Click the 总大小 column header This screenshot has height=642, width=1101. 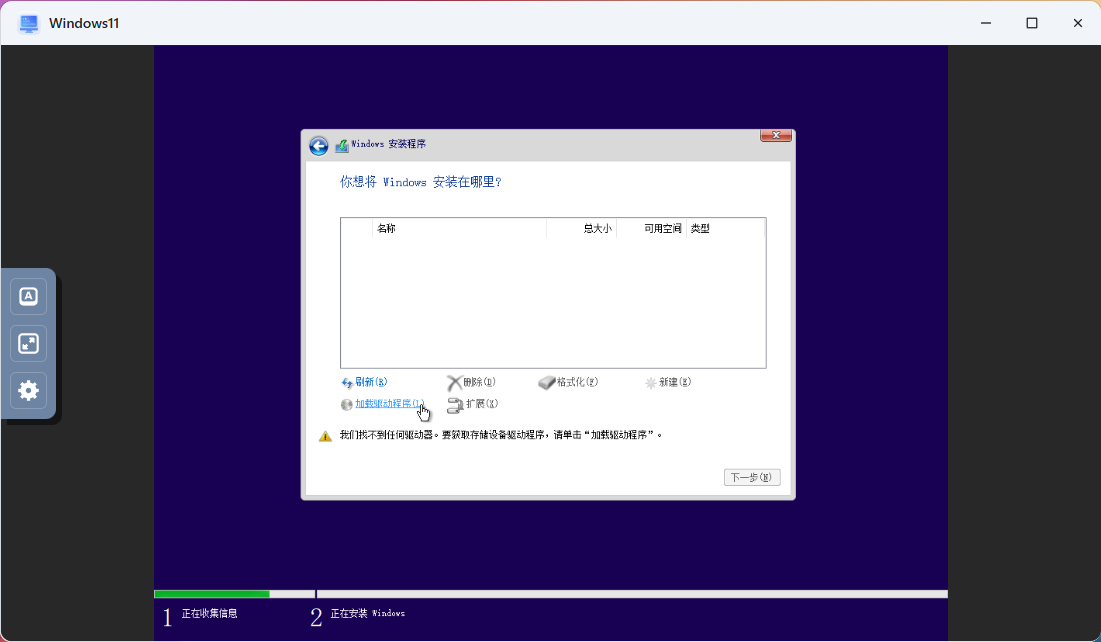point(581,228)
